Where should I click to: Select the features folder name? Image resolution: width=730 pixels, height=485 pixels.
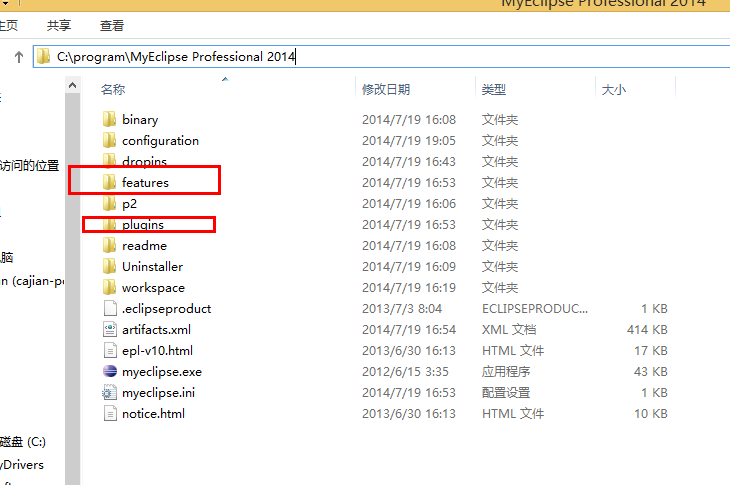145,182
